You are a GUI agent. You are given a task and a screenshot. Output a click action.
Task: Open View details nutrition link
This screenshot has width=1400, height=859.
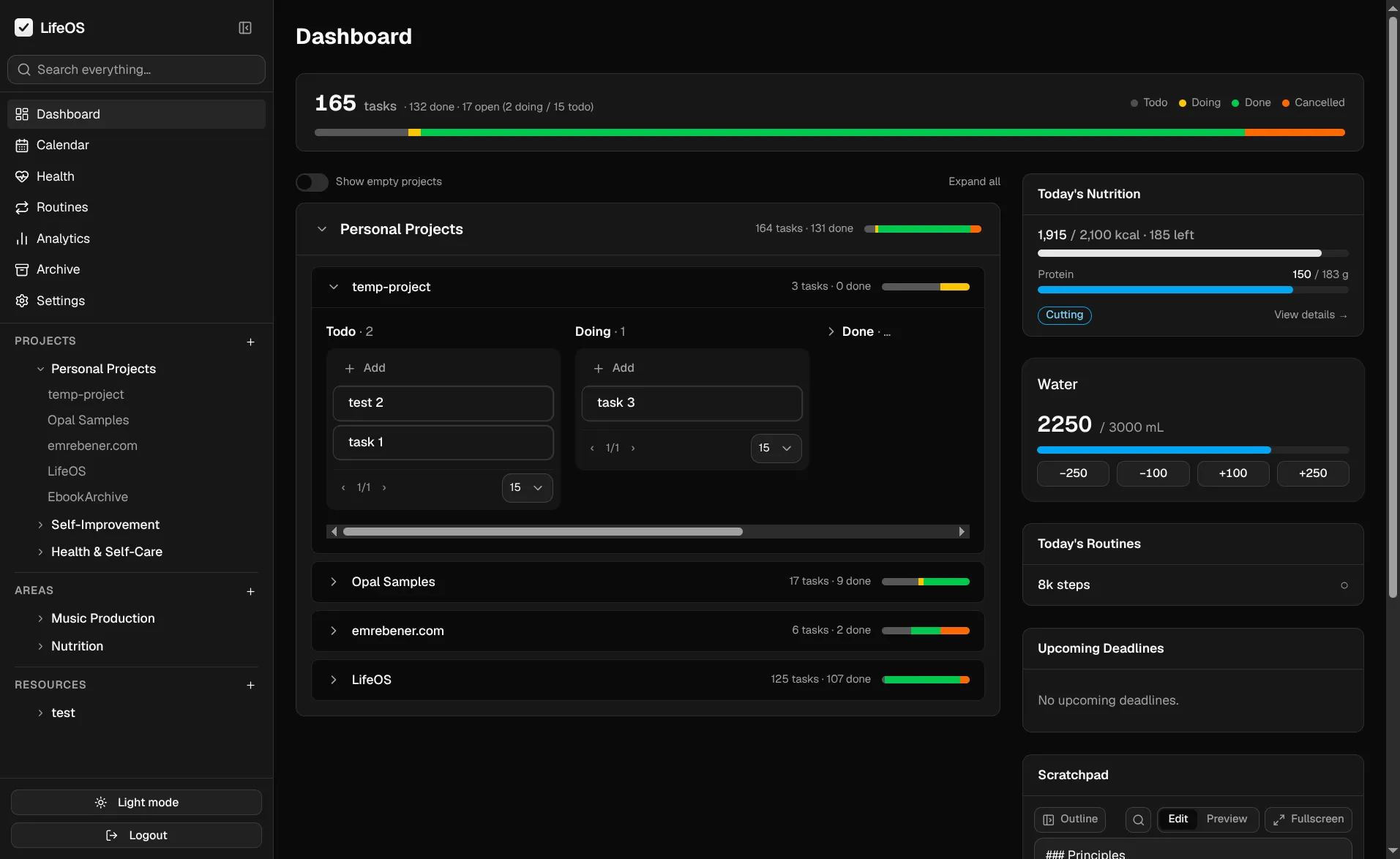(x=1311, y=315)
